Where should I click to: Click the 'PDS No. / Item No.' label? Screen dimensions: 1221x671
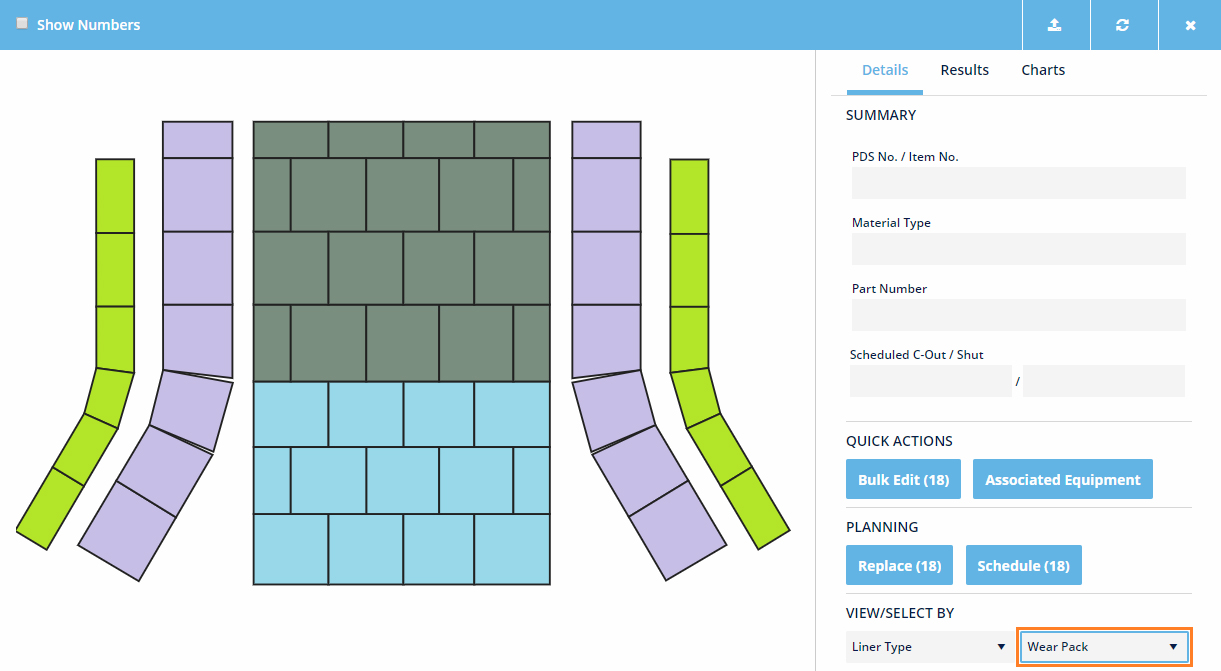point(905,157)
